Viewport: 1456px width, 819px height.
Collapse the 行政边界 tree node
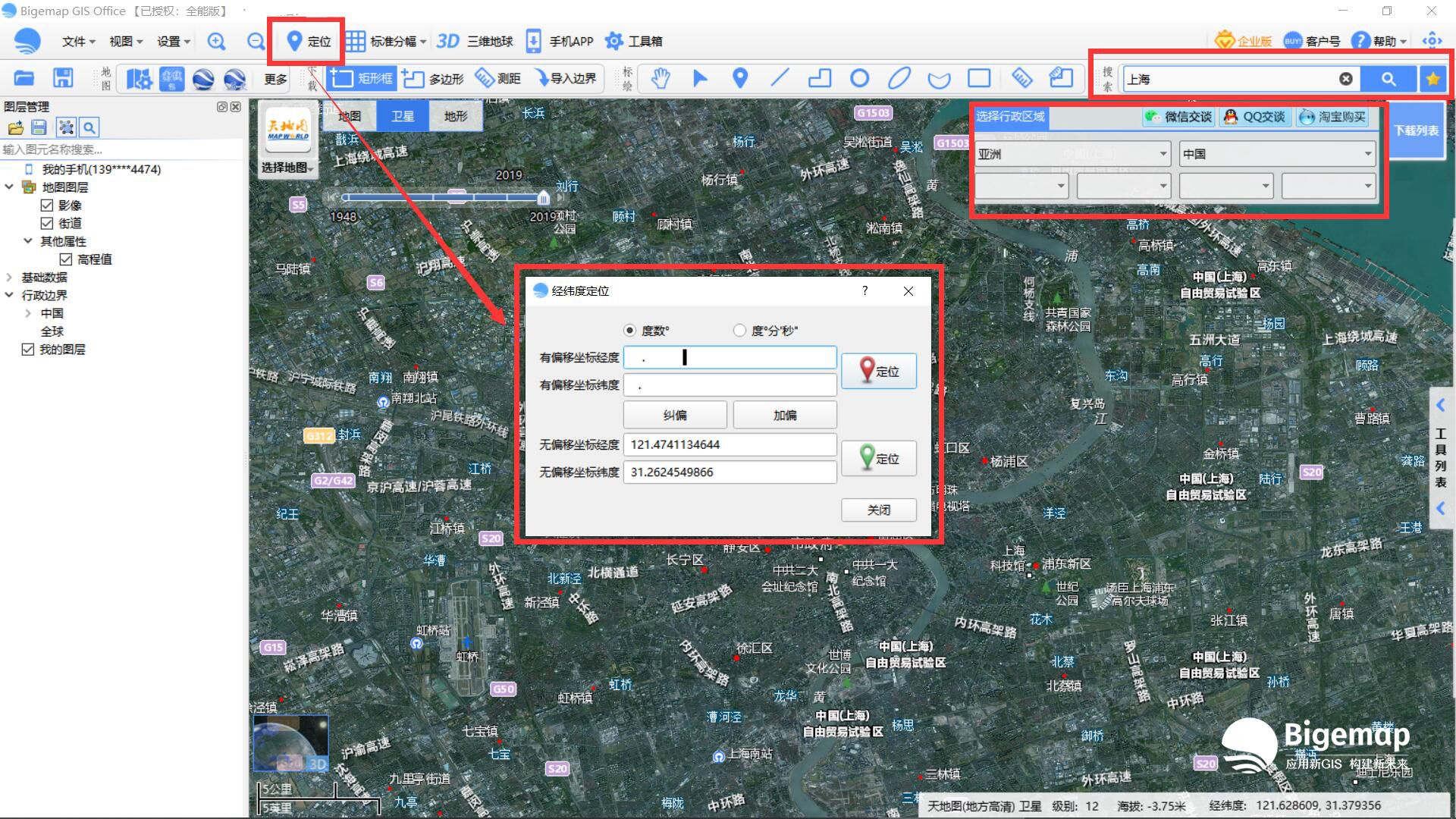pos(9,295)
